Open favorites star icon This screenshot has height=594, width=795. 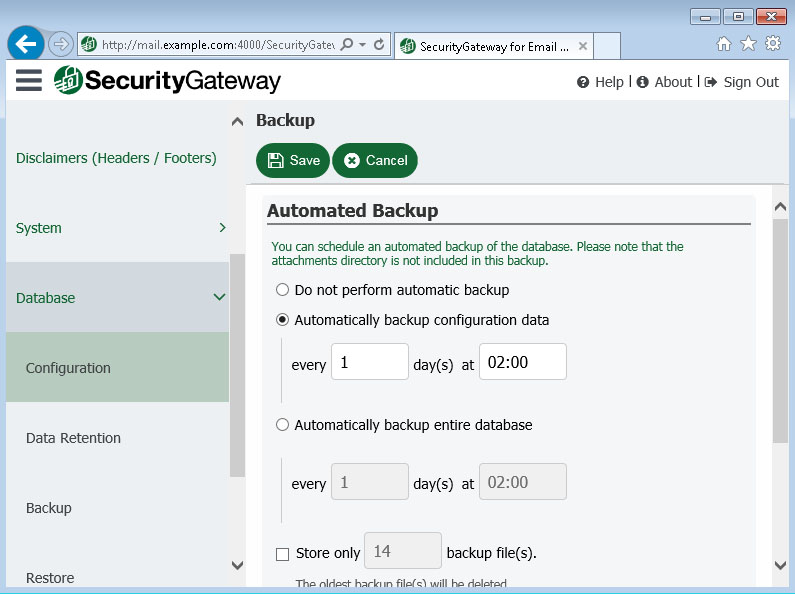748,44
